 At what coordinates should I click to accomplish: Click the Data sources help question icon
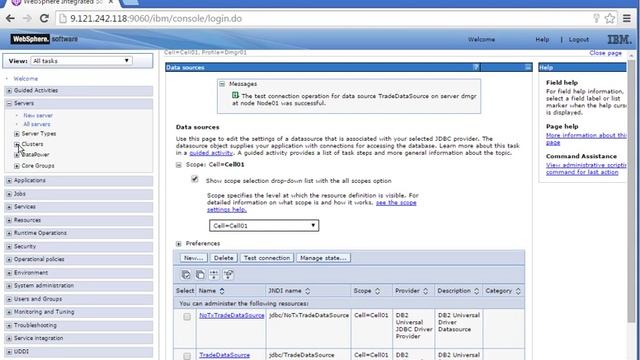point(476,67)
